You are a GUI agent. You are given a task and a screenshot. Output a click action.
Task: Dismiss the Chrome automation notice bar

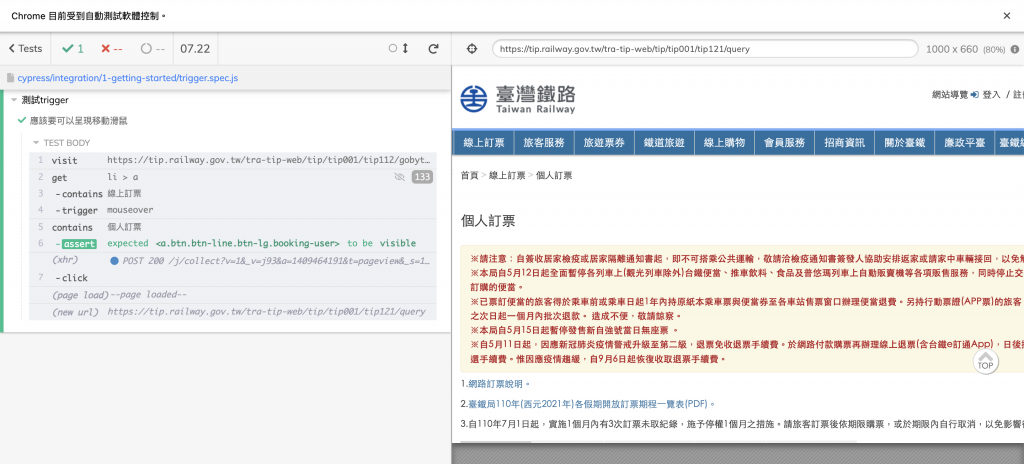1006,16
